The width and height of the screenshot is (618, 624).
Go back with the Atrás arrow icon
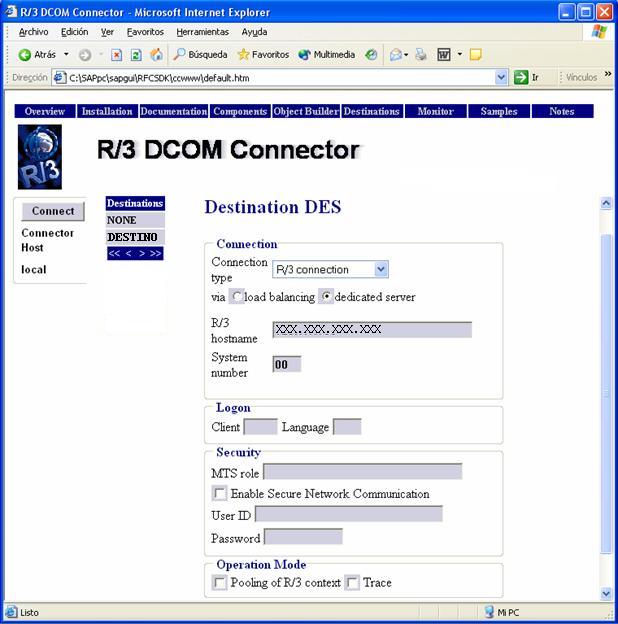(x=25, y=55)
